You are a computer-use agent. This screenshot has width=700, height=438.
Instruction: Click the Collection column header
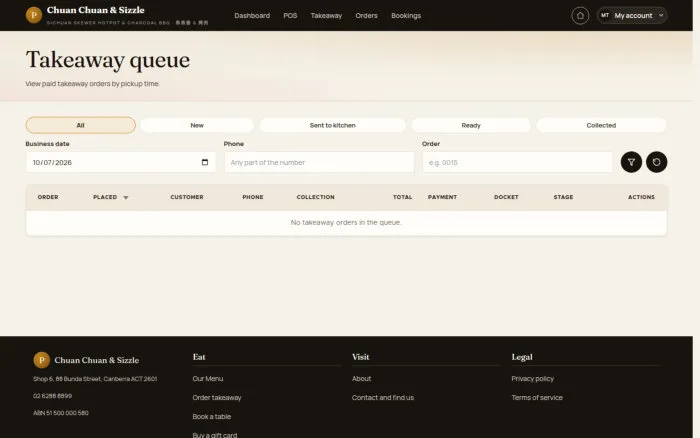[315, 197]
